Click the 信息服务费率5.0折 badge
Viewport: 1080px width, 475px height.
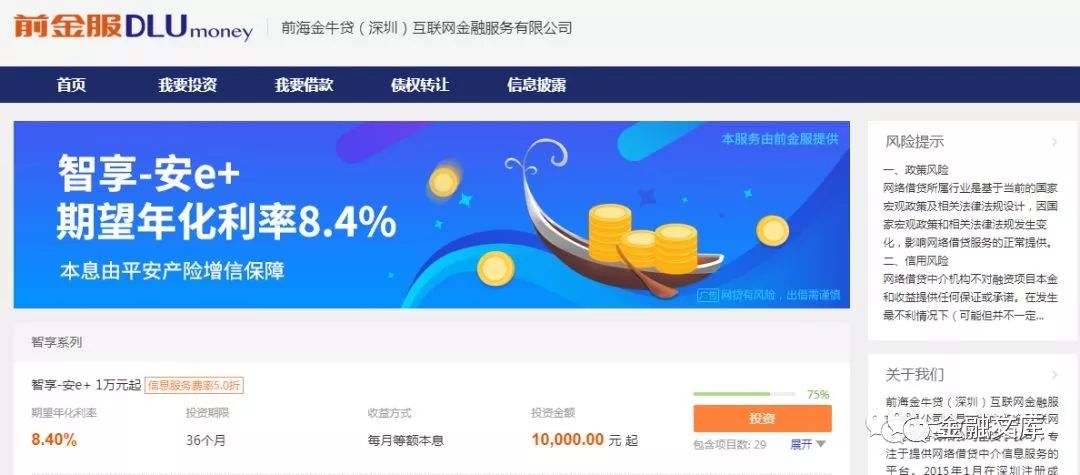point(194,386)
